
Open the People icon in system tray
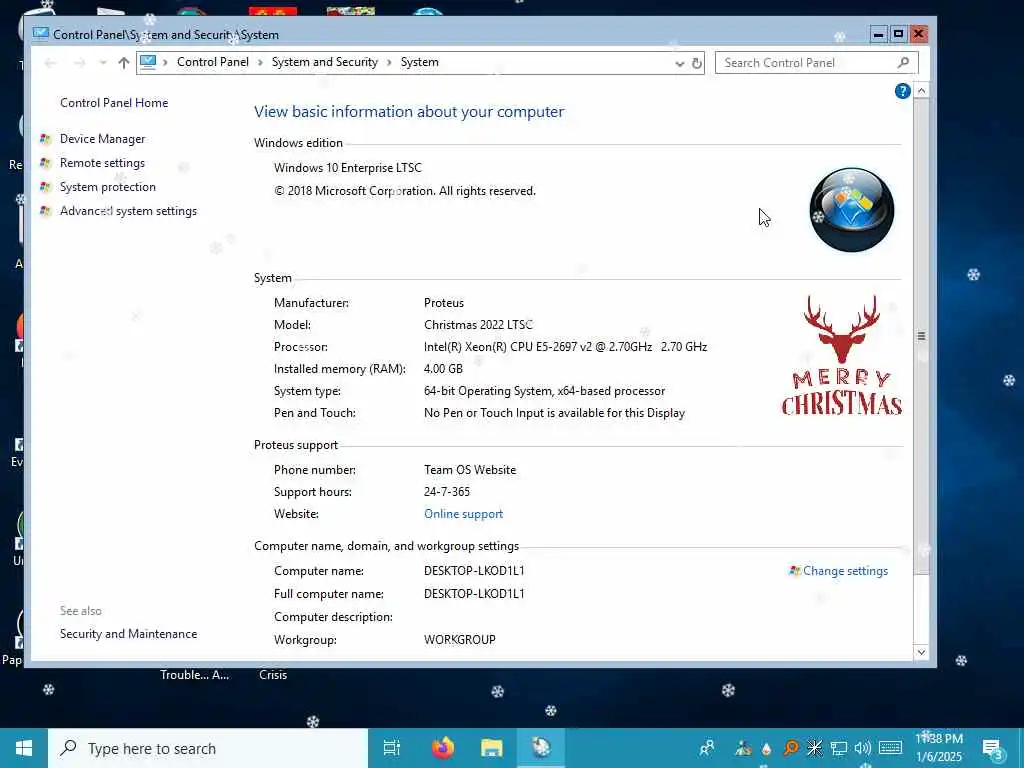[x=707, y=748]
